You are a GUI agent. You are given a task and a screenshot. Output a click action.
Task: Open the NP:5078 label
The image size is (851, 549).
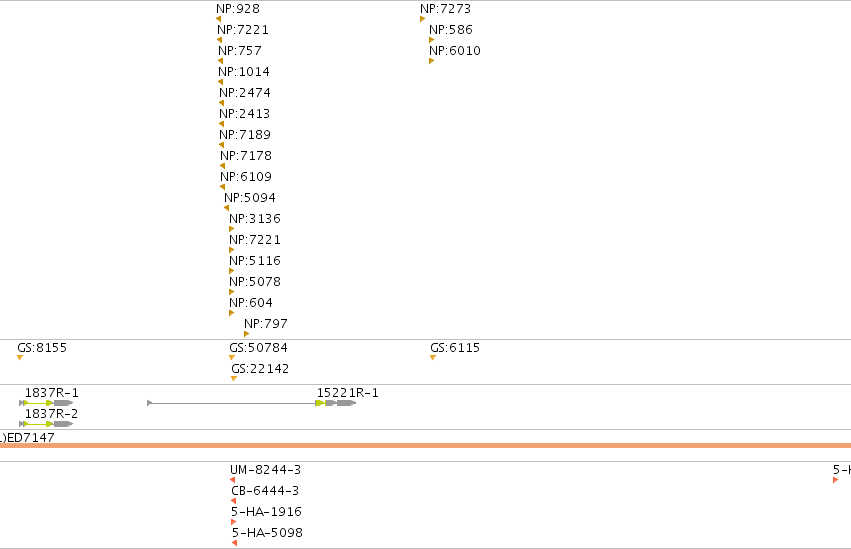[255, 282]
